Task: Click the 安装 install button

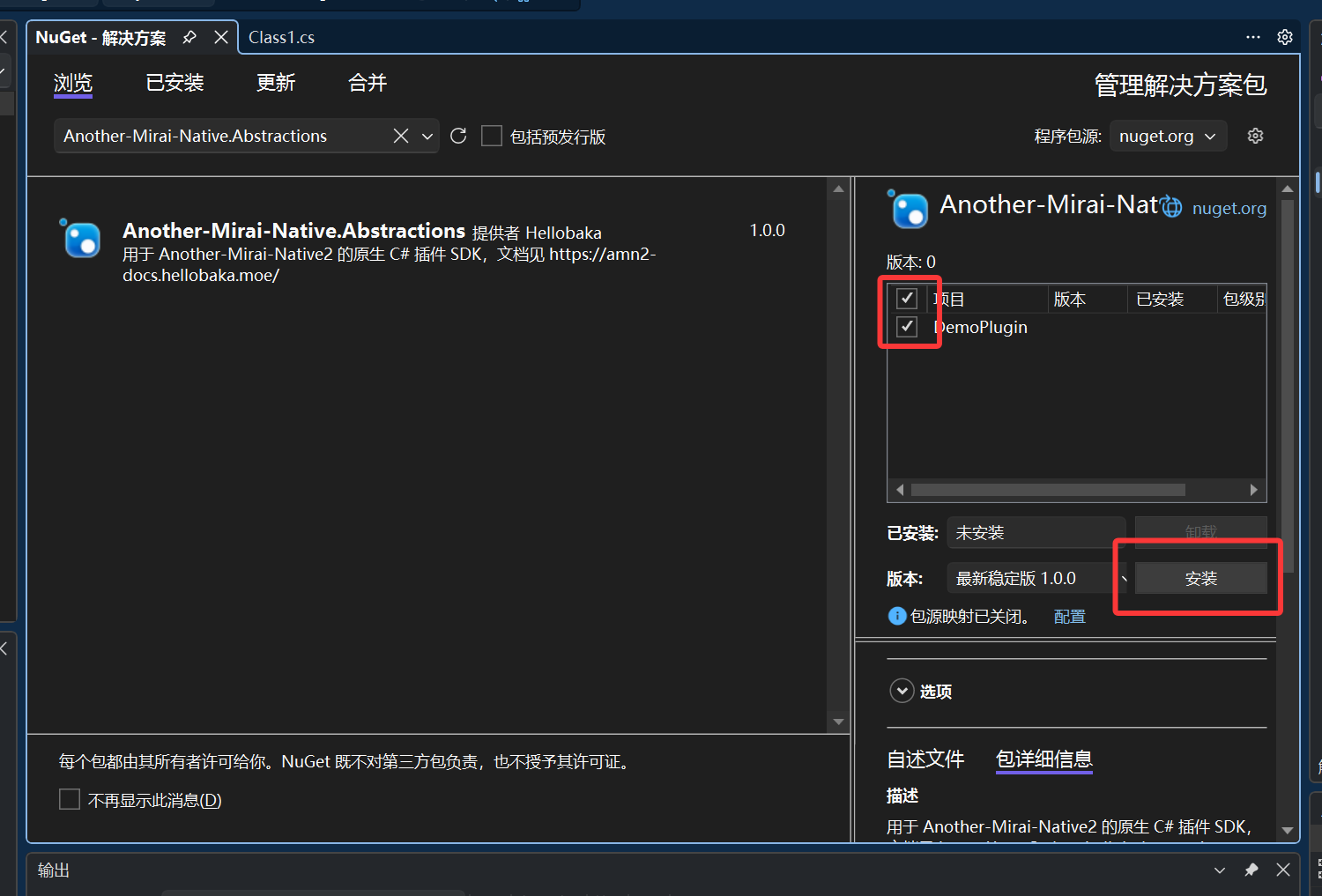Action: [1200, 578]
